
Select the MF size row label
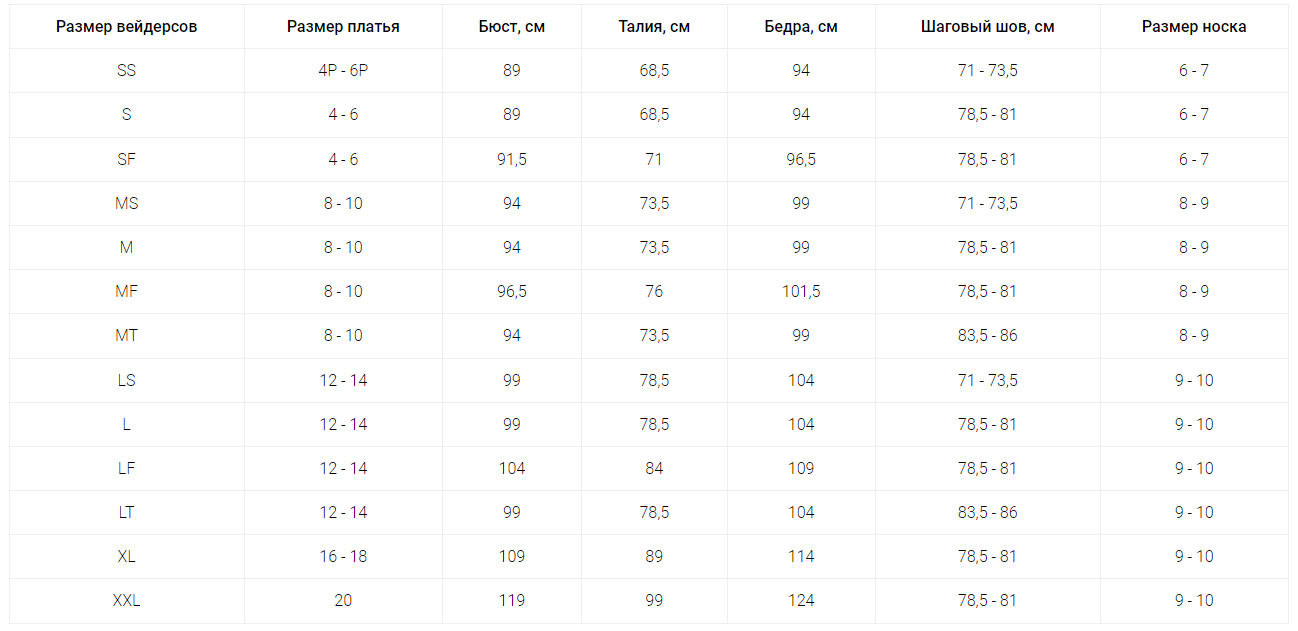click(126, 292)
